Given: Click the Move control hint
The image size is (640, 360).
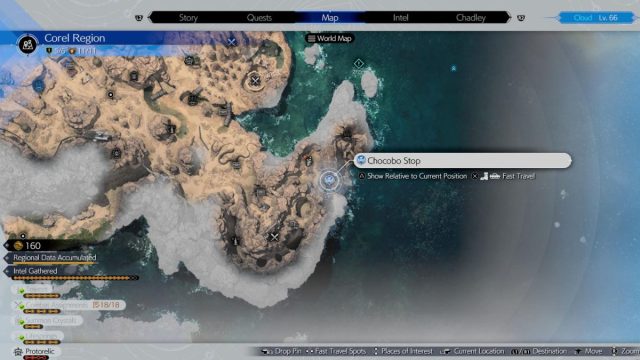Looking at the screenshot, I should tap(588, 351).
